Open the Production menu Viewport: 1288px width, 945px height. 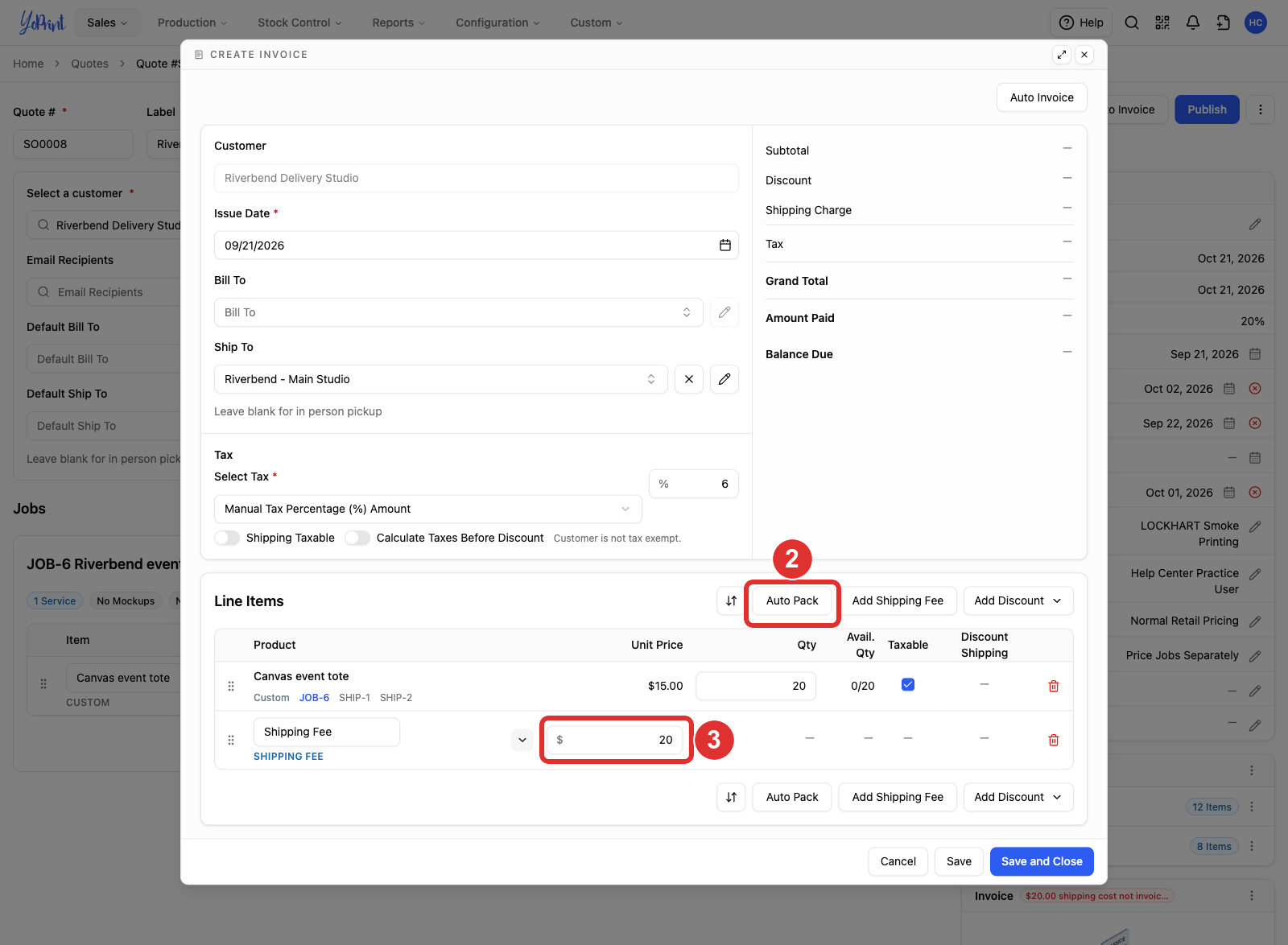click(x=192, y=23)
